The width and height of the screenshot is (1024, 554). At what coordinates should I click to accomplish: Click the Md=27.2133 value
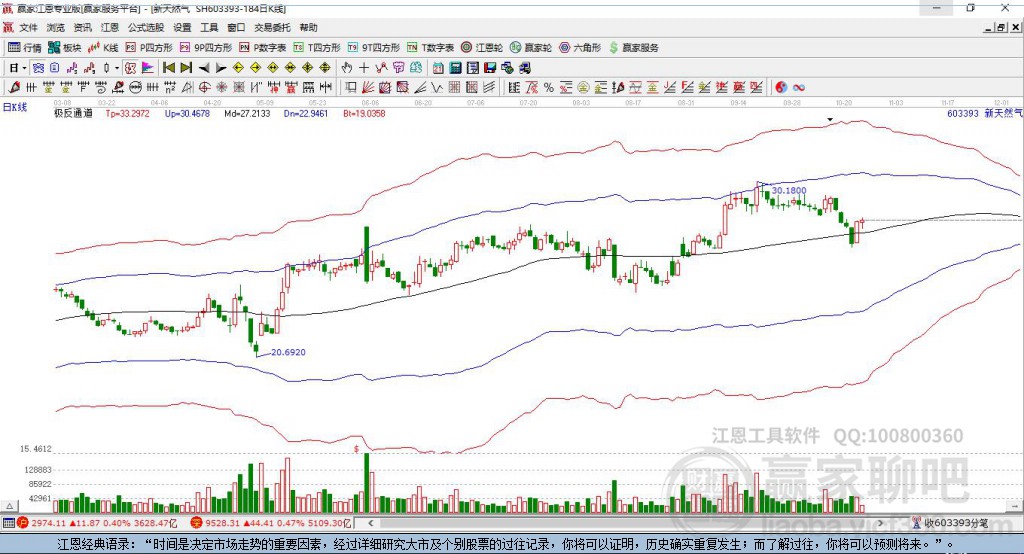pyautogui.click(x=247, y=113)
